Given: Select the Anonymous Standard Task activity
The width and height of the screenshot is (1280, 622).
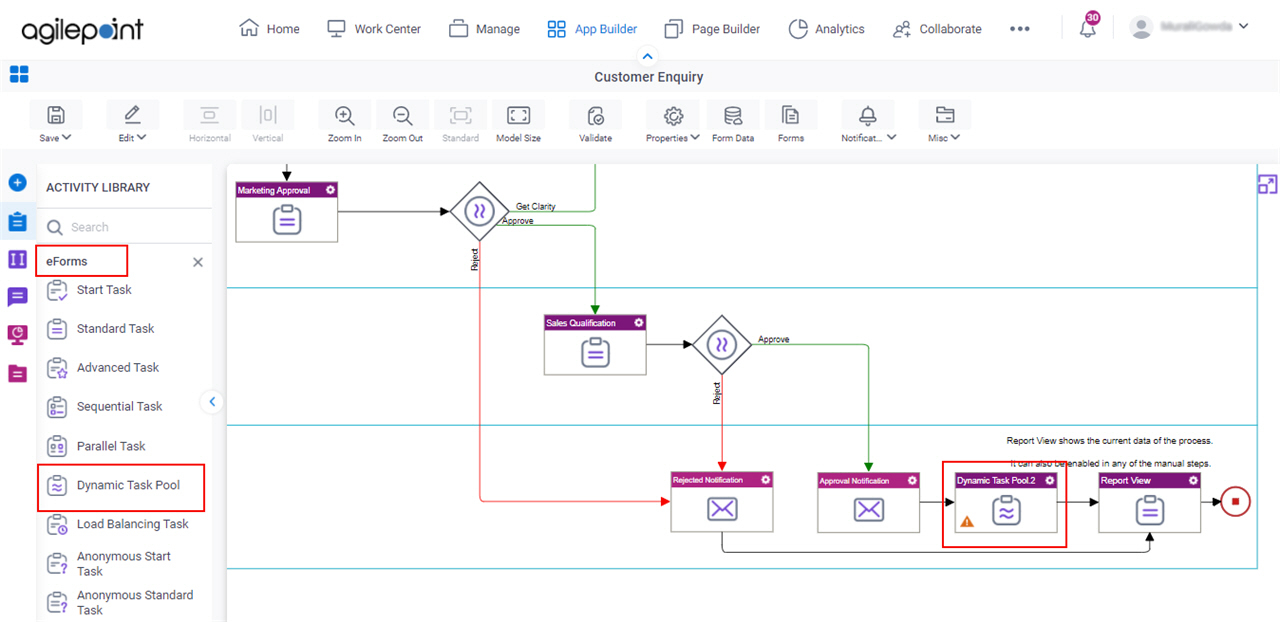Looking at the screenshot, I should pyautogui.click(x=135, y=602).
